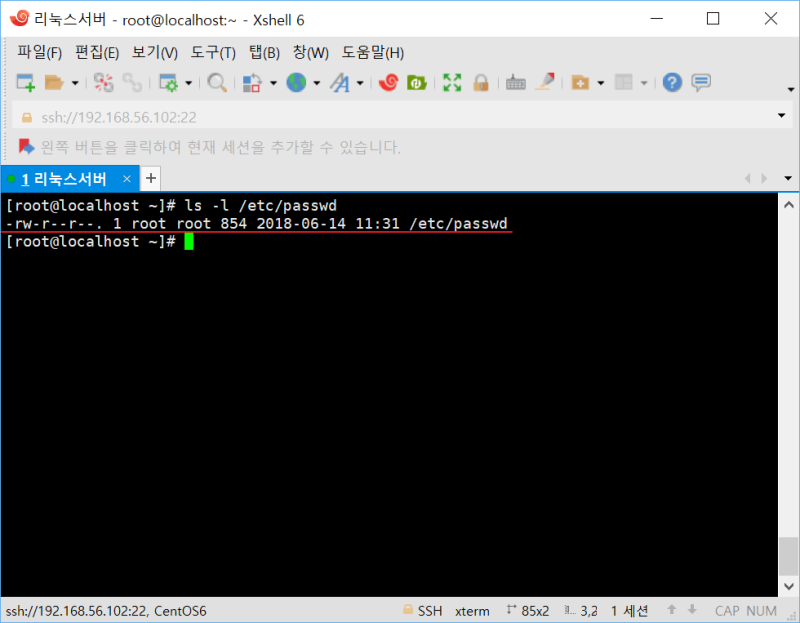This screenshot has width=800, height=623.
Task: Expand the file transfer dropdown arrow
Action: click(273, 83)
